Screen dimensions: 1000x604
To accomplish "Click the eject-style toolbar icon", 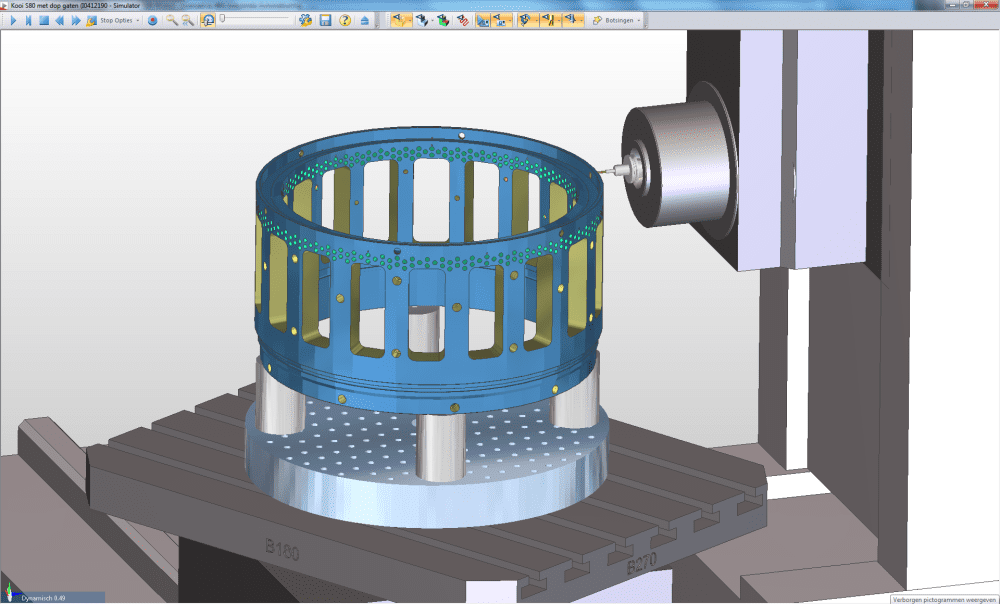I will (x=365, y=20).
